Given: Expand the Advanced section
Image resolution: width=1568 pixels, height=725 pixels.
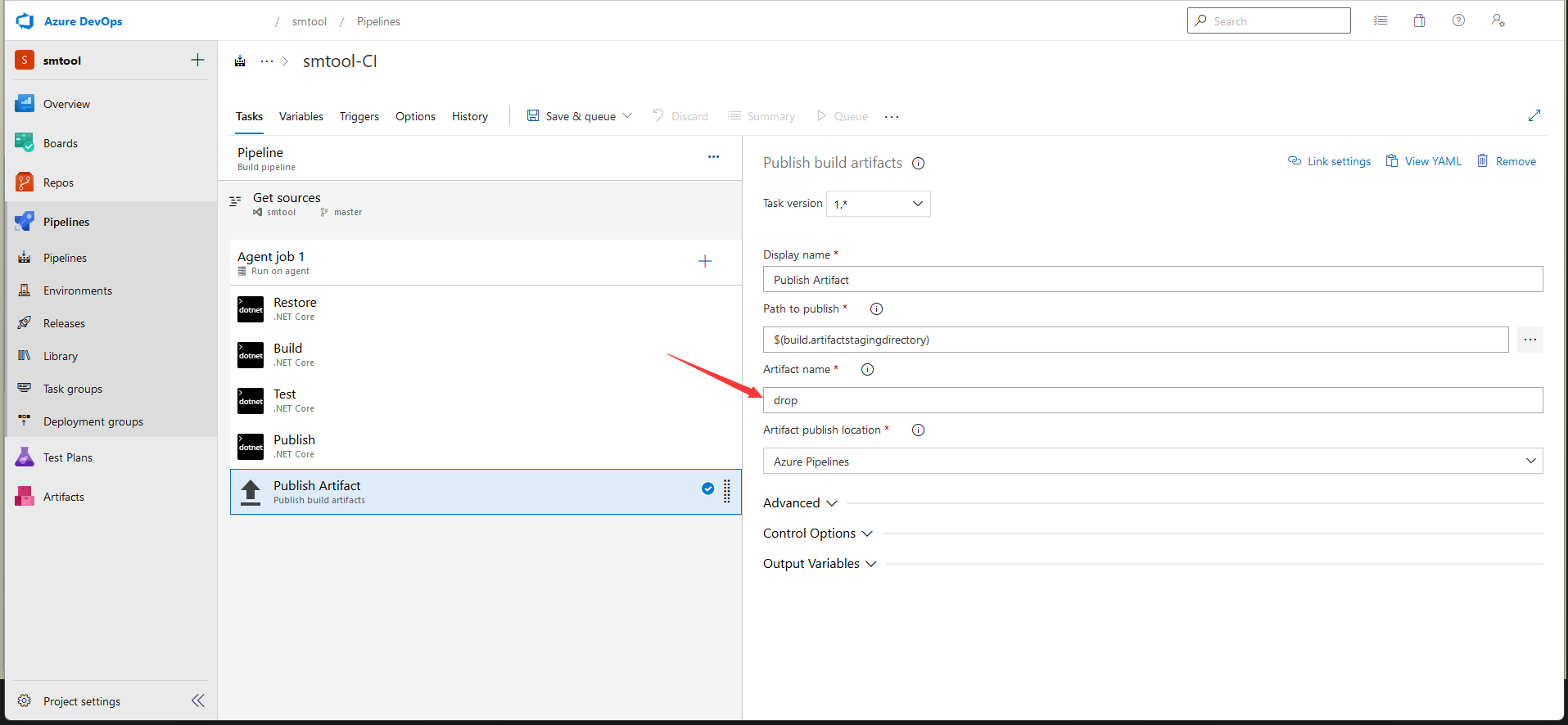Looking at the screenshot, I should 800,503.
